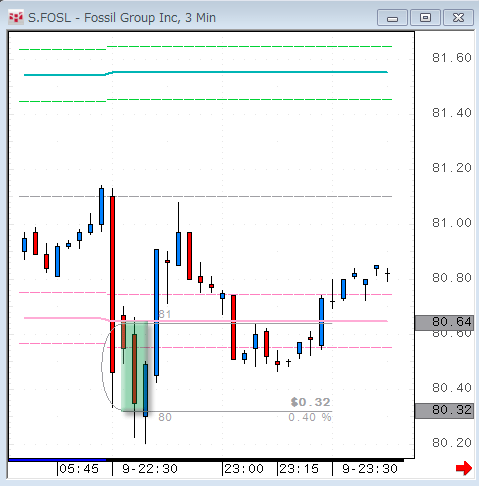The height and width of the screenshot is (486, 479).
Task: Click the blue scroll indicator bar at bottom
Action: (x=57, y=460)
